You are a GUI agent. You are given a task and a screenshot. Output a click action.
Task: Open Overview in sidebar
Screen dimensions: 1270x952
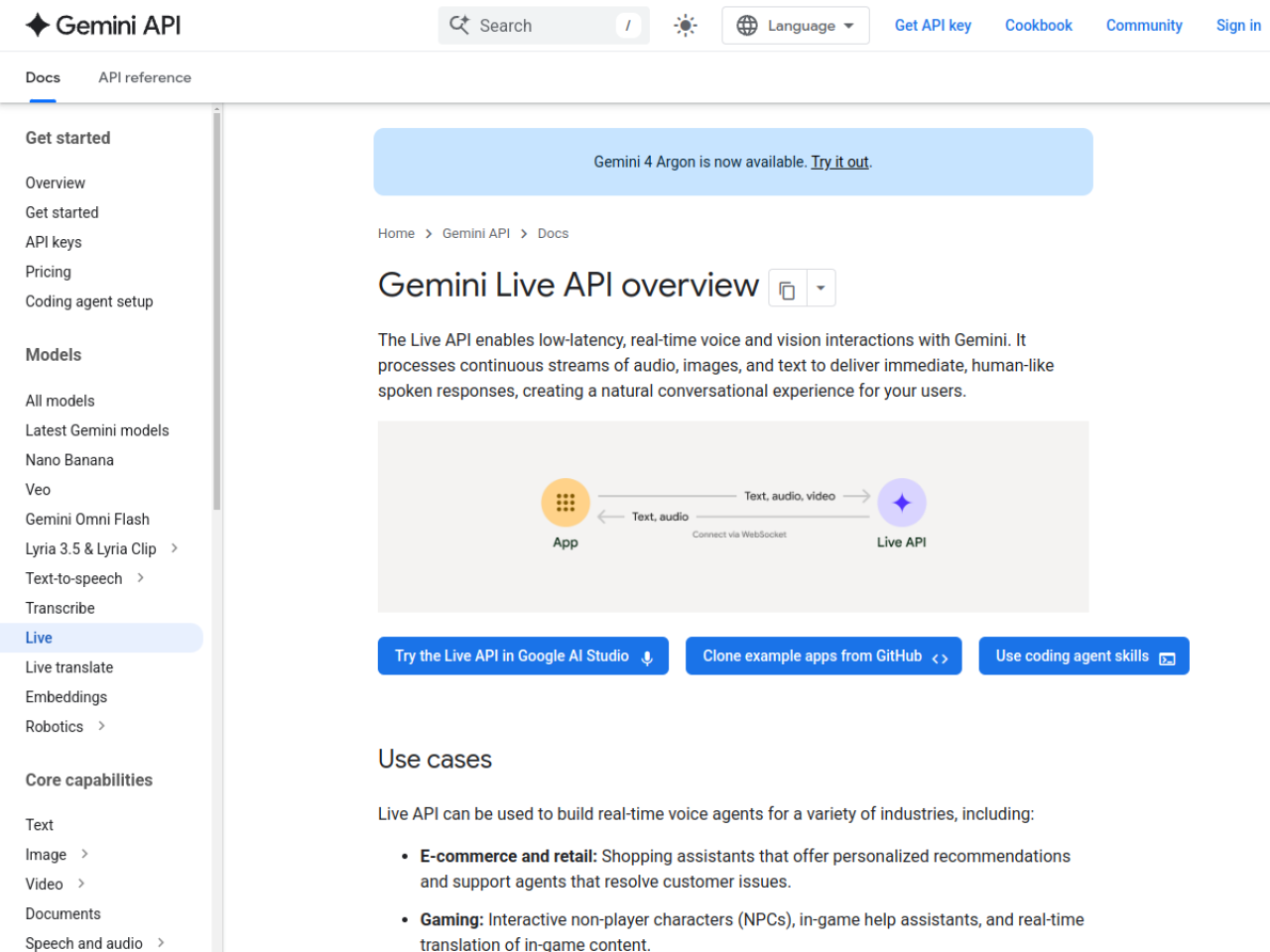click(x=56, y=182)
